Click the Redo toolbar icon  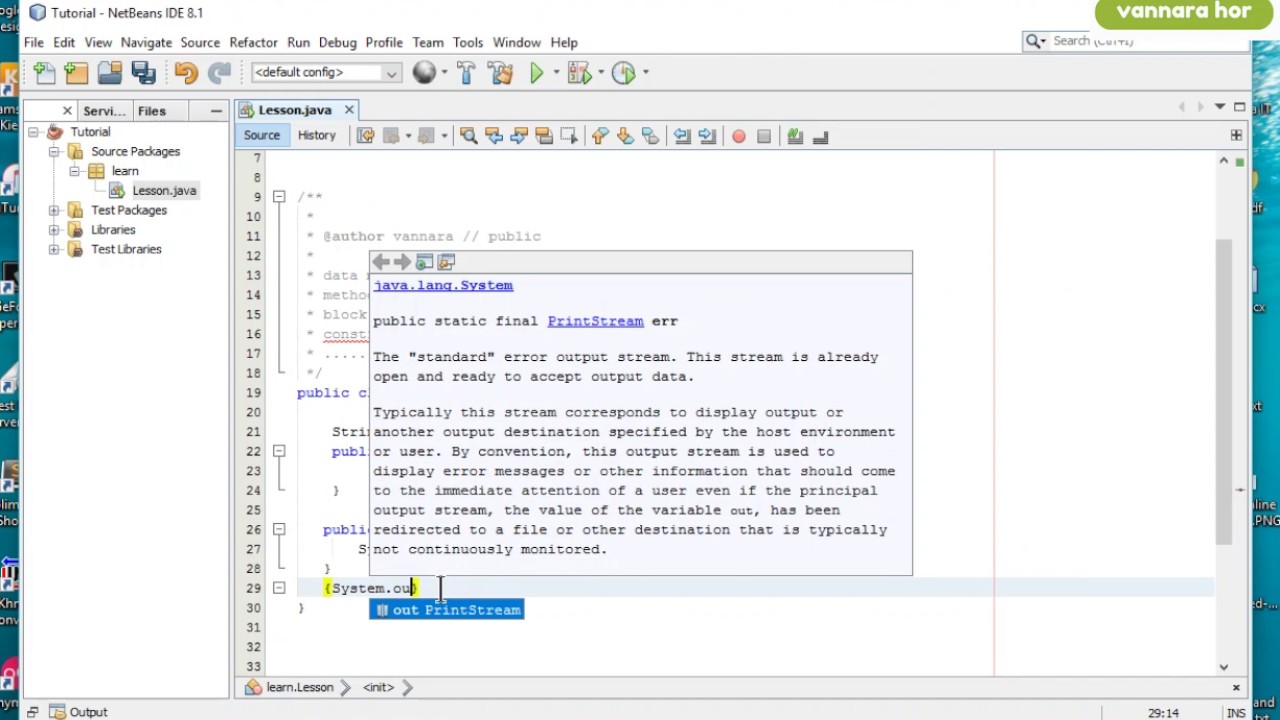[219, 72]
